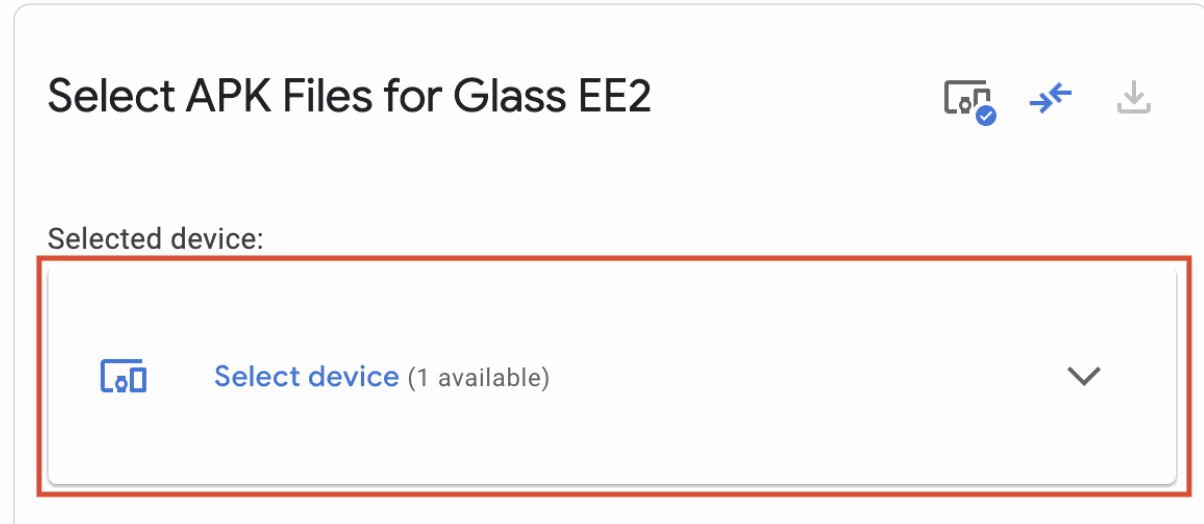
Task: Click the word "Select" at heading start
Action: (108, 98)
